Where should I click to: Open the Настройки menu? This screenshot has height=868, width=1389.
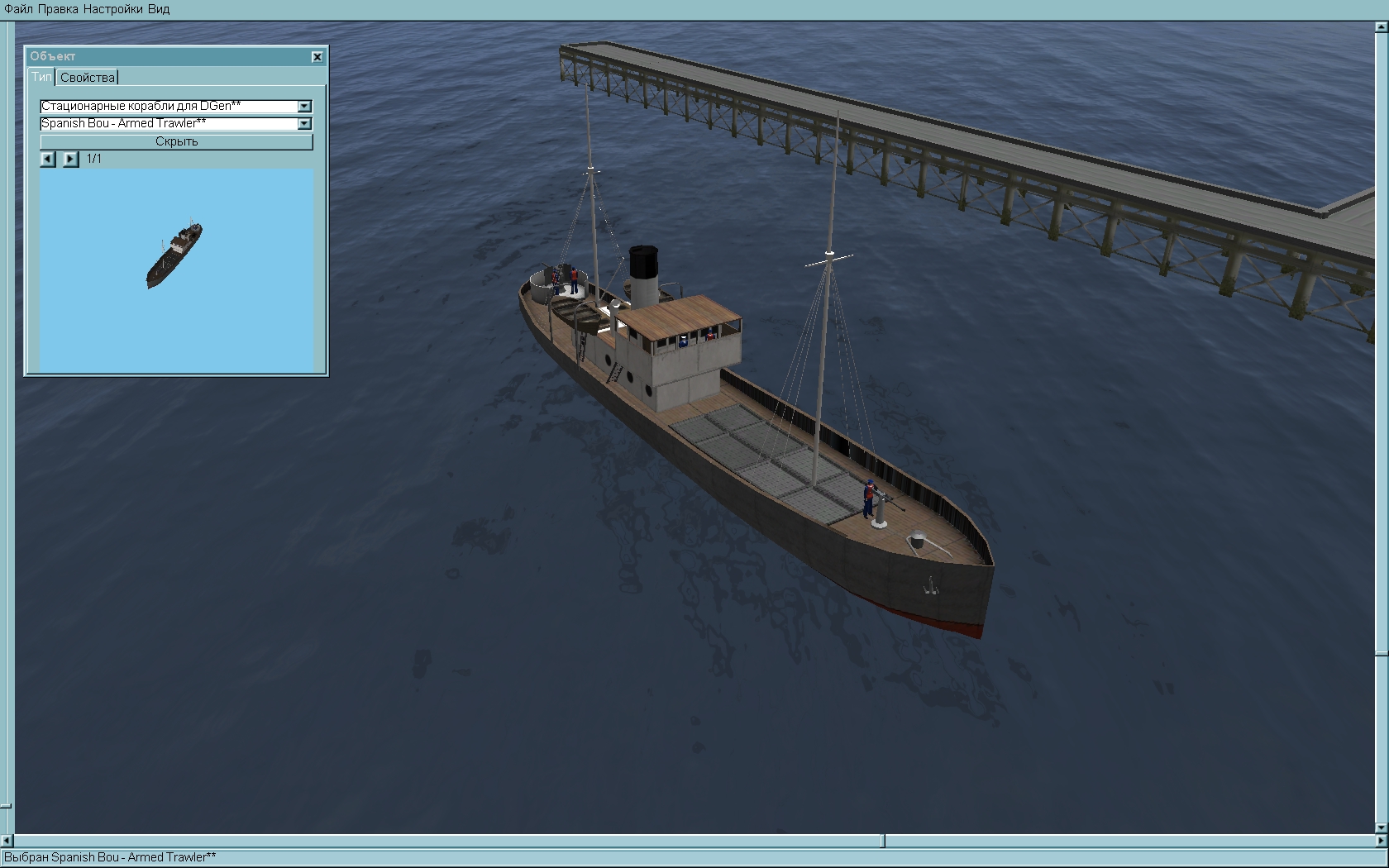tap(113, 9)
